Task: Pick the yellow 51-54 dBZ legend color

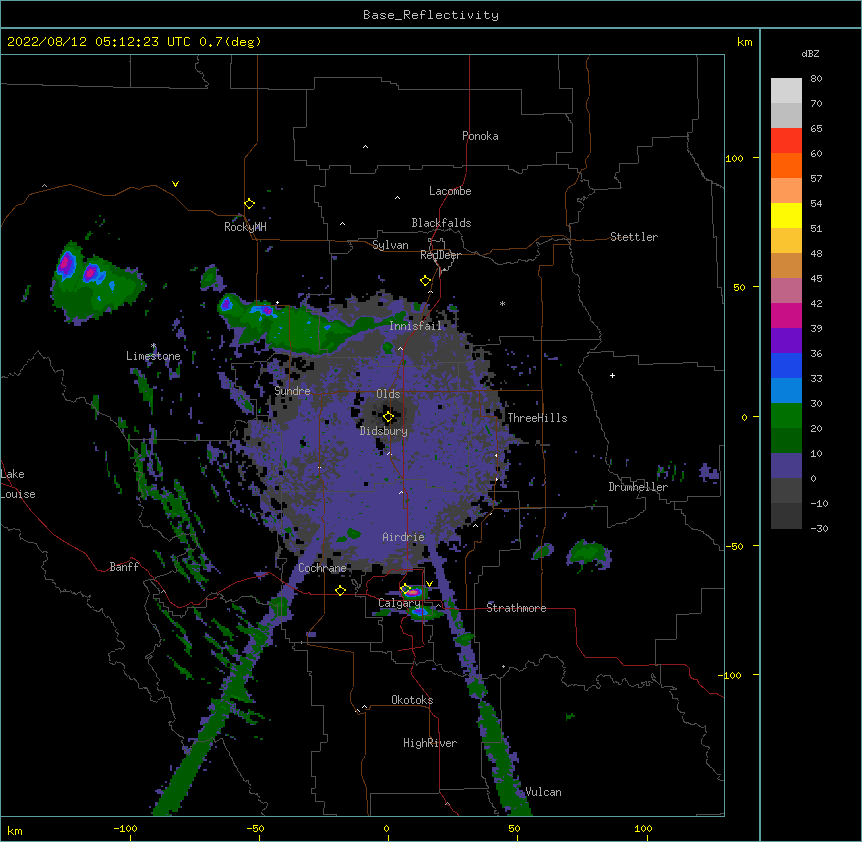Action: point(786,215)
